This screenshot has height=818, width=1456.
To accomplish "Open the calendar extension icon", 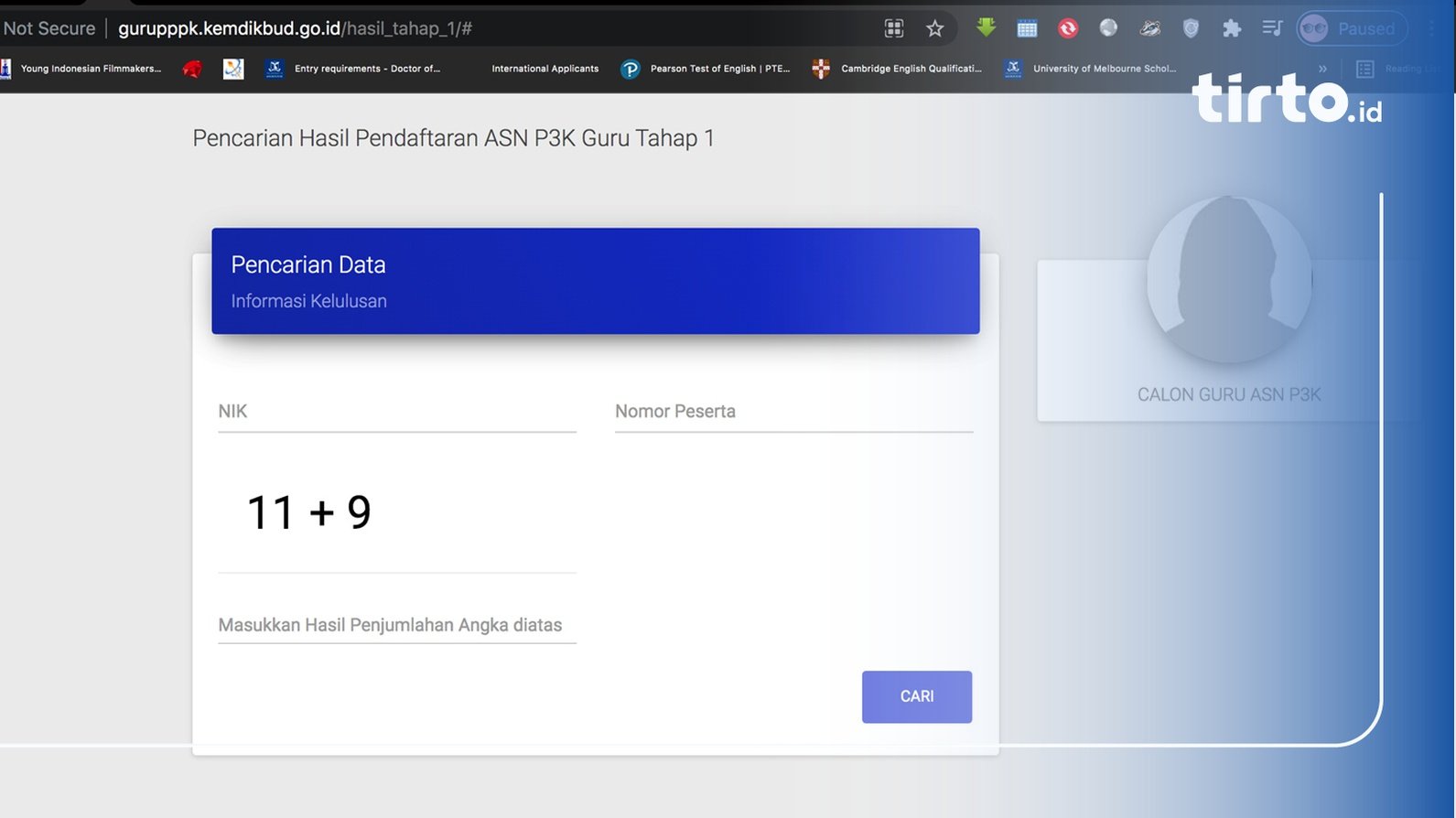I will coord(1027,28).
